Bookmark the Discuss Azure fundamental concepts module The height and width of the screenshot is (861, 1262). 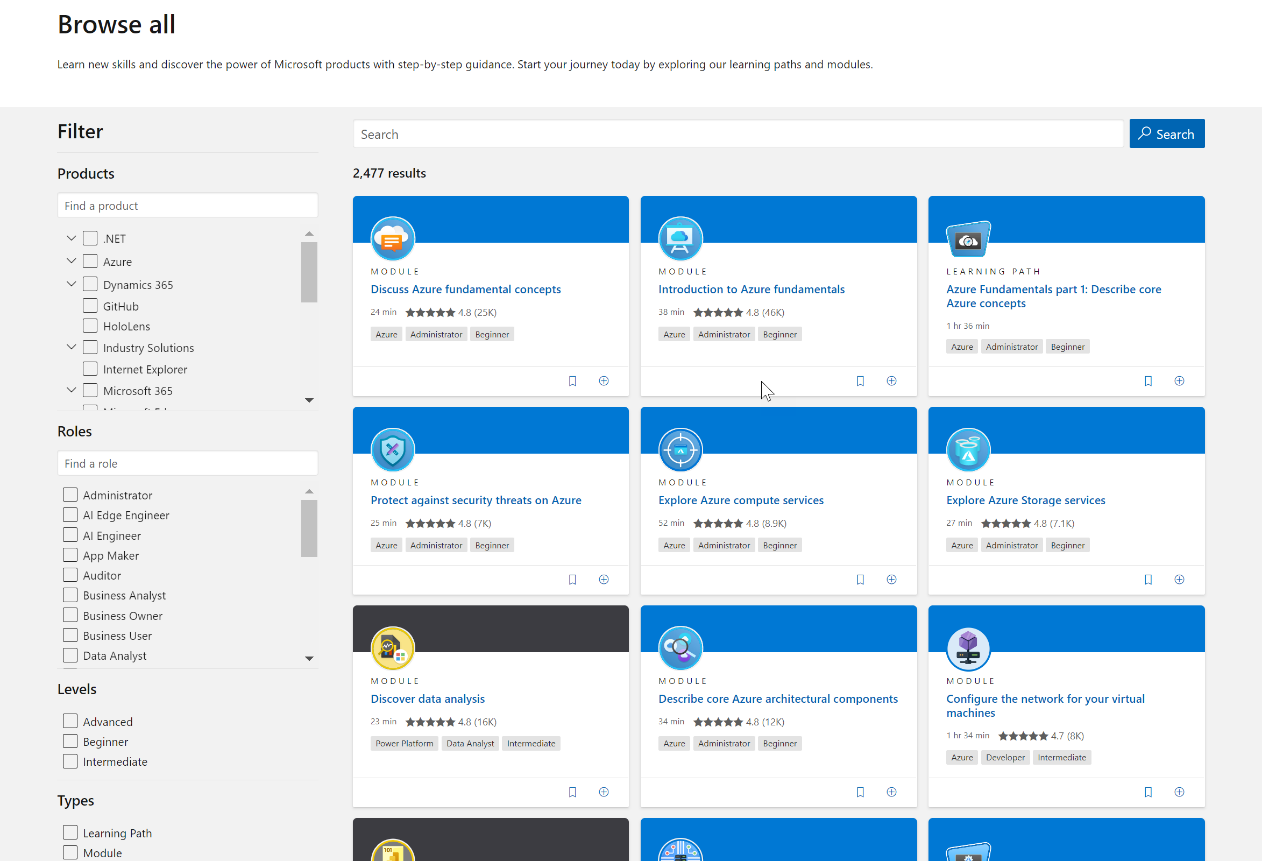pos(573,381)
